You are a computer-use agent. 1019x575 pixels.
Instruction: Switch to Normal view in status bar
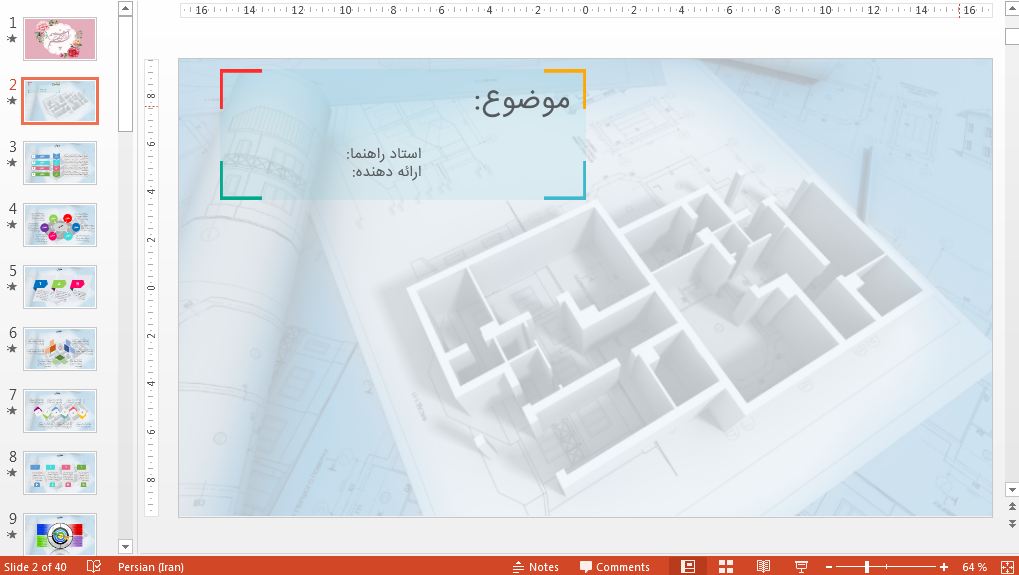tap(688, 566)
